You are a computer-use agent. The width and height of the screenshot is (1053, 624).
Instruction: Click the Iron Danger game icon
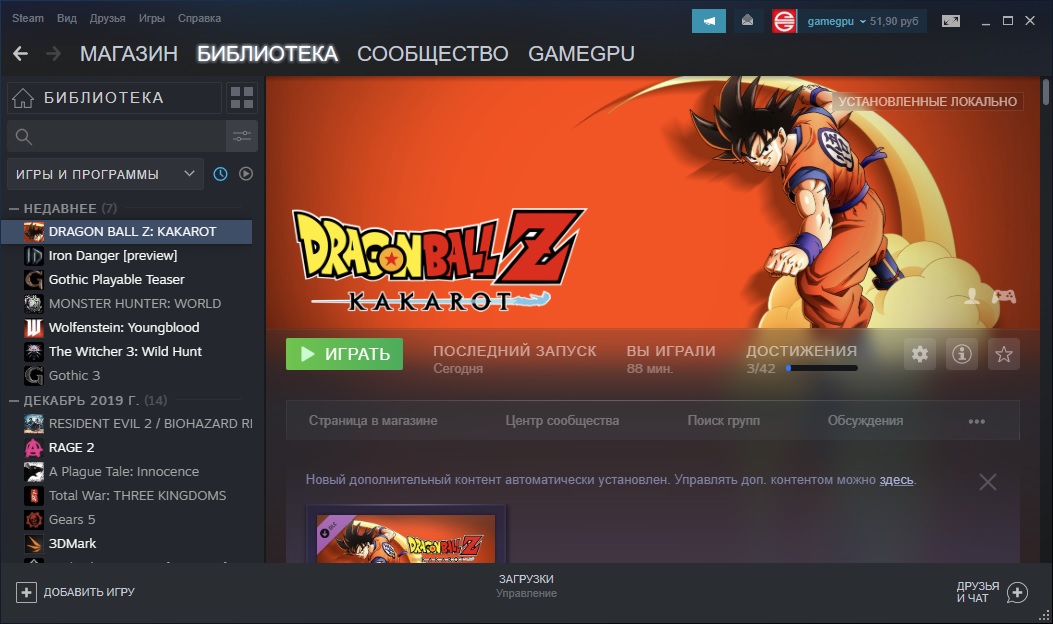(x=34, y=256)
